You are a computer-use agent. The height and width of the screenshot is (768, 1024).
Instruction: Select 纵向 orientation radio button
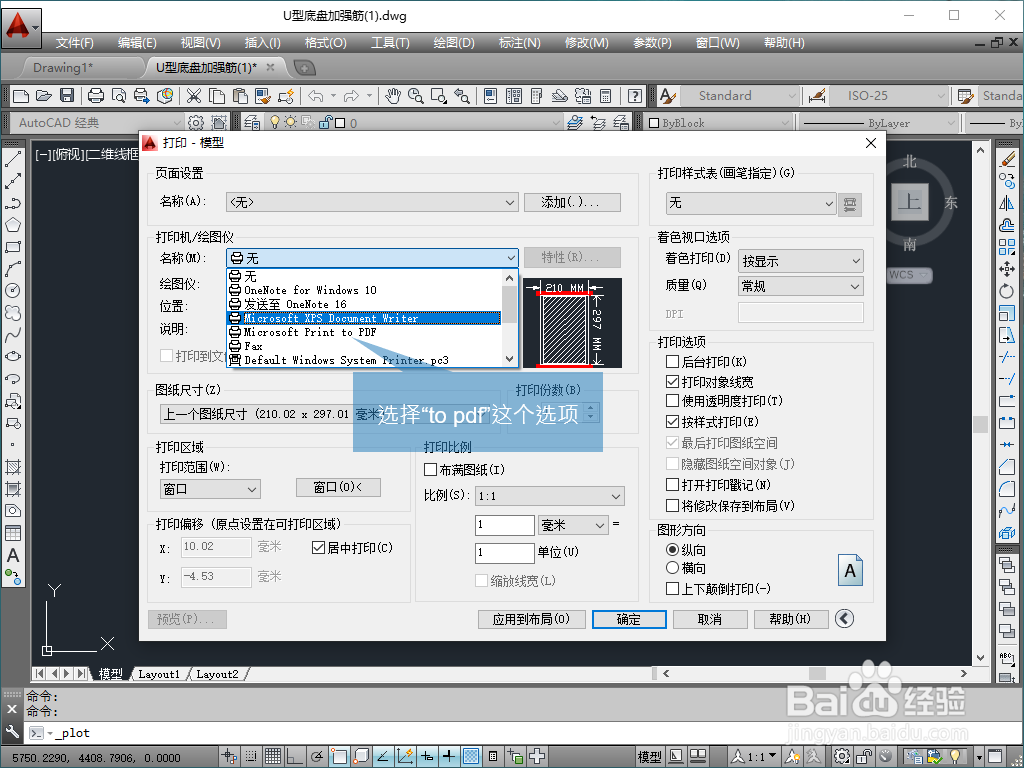point(672,550)
